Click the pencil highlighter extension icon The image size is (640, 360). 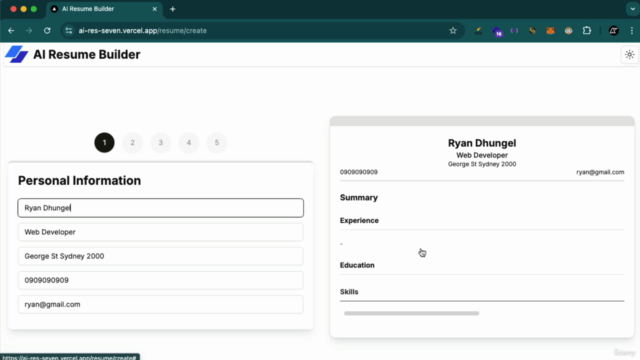pos(478,31)
